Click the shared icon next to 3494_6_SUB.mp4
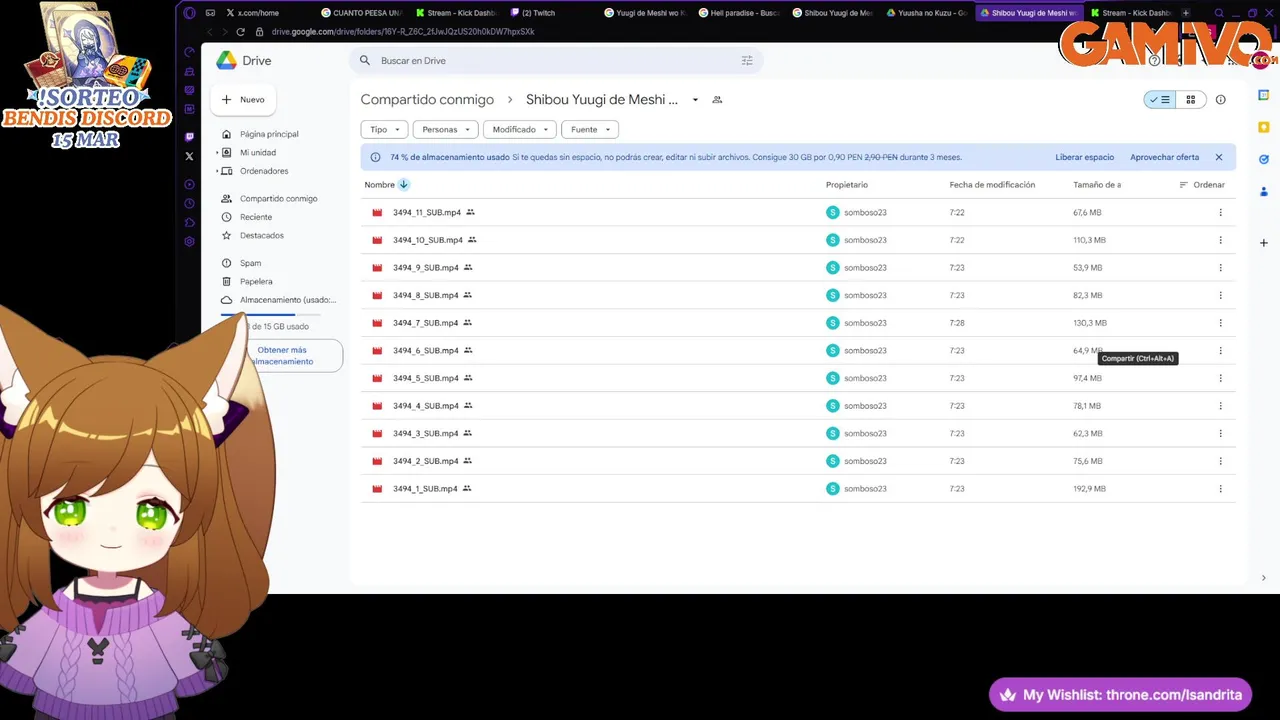This screenshot has width=1280, height=720. (468, 350)
